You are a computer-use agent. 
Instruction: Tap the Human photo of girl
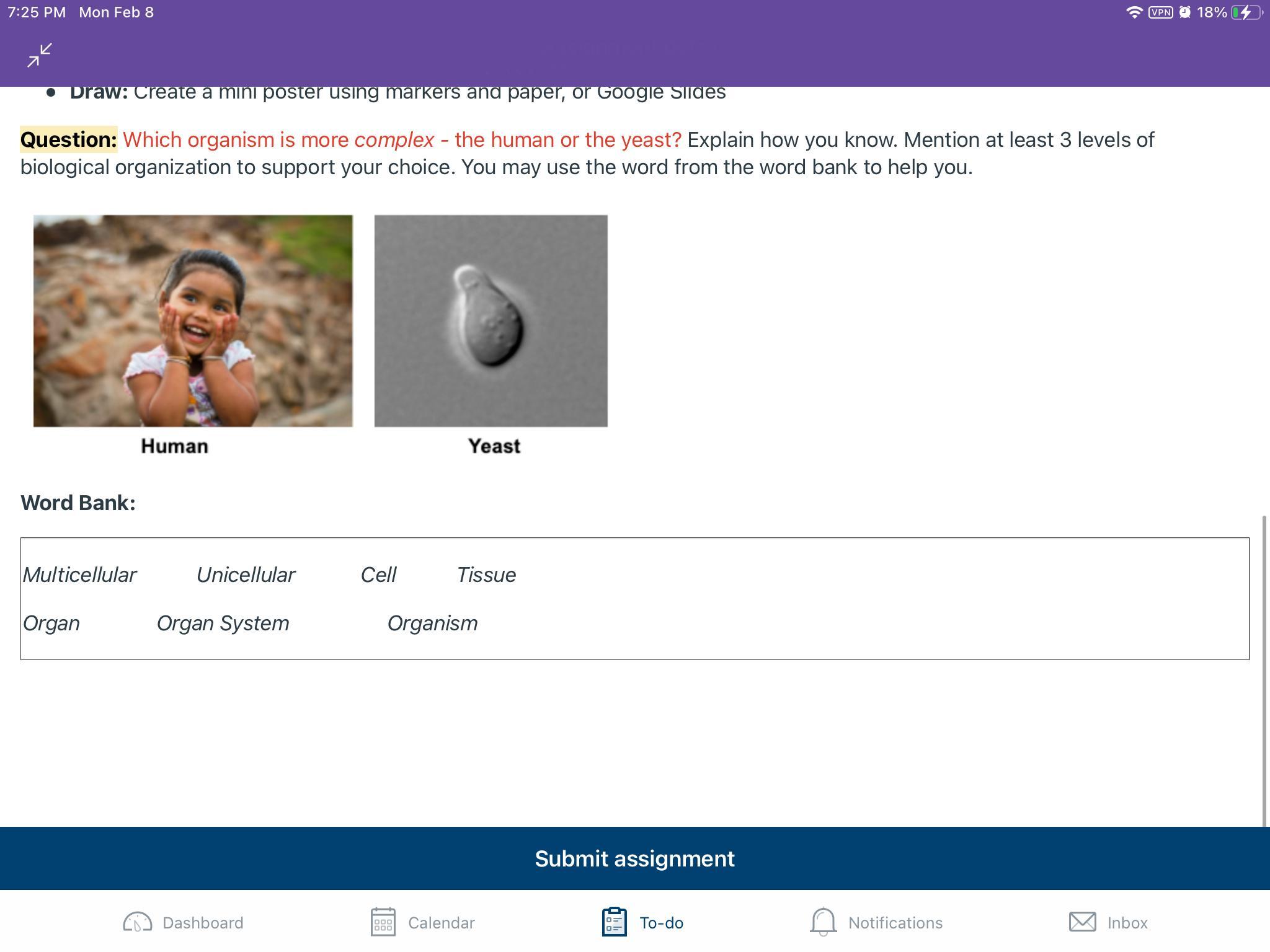point(193,320)
